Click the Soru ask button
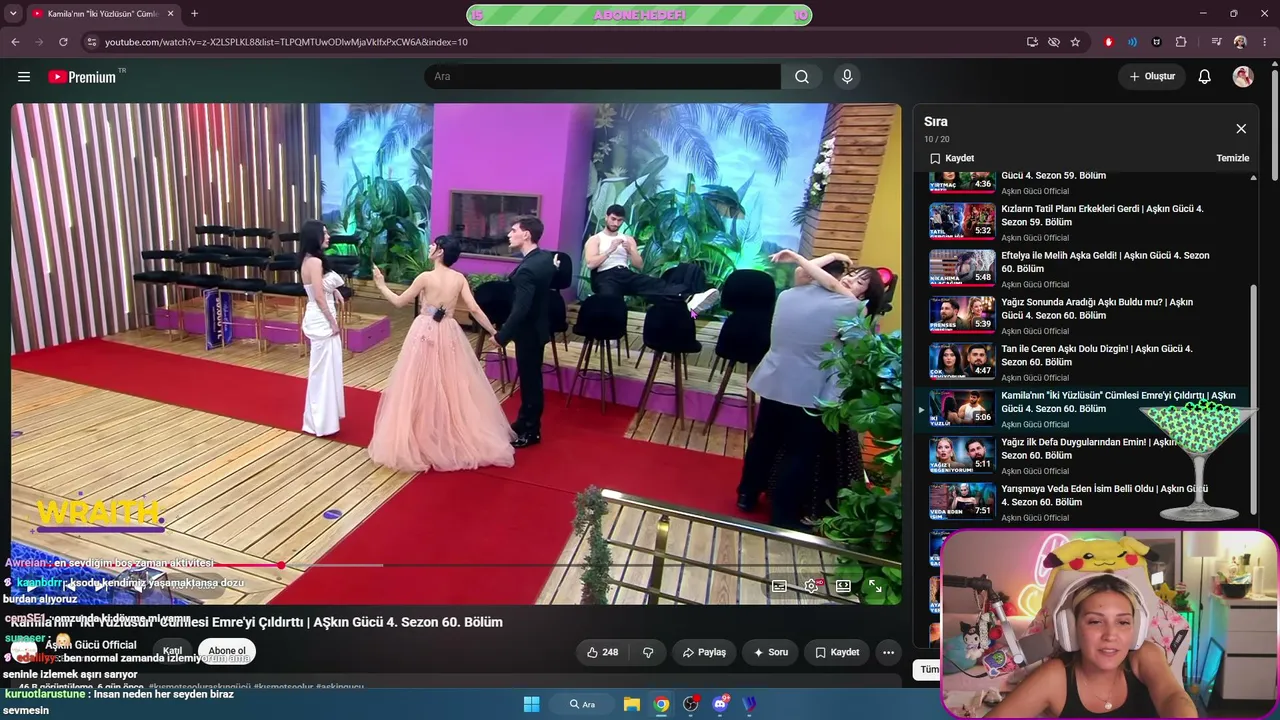 (x=770, y=652)
